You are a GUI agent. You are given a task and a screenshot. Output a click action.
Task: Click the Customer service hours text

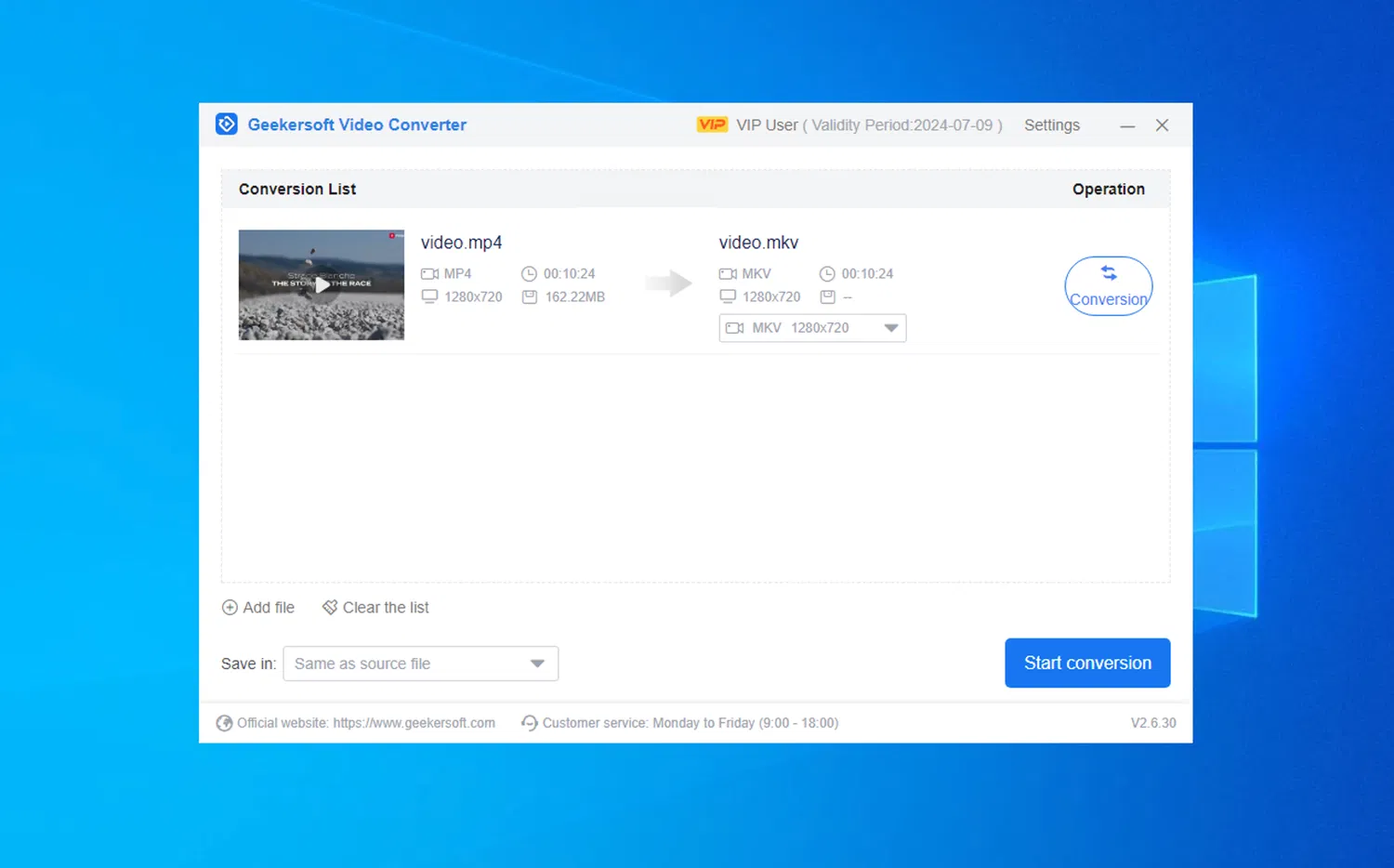pos(690,723)
